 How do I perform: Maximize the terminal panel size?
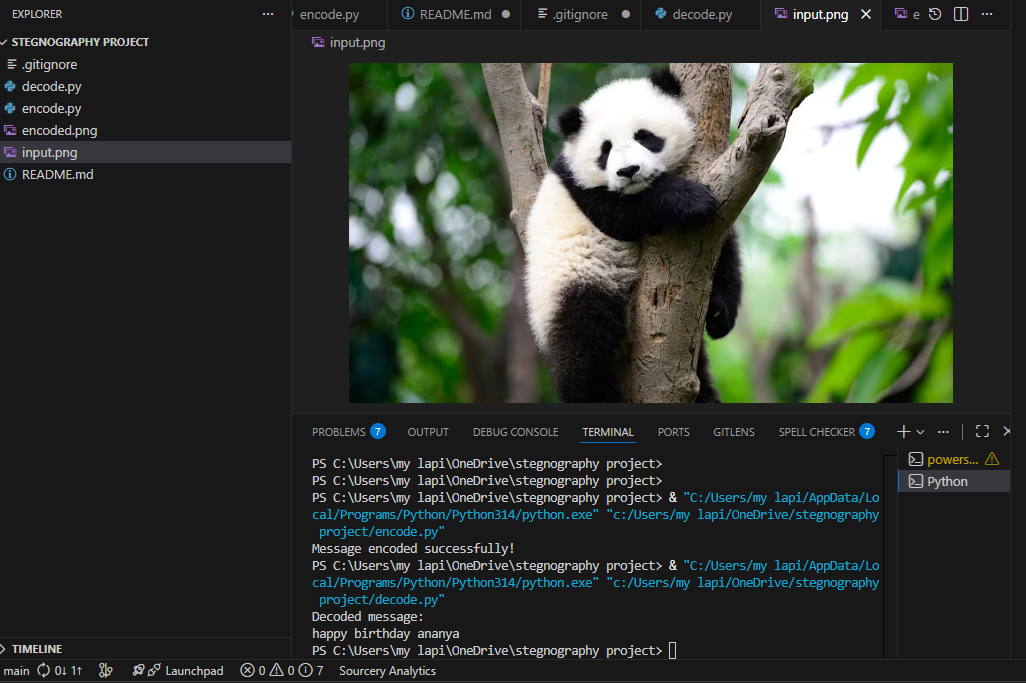click(982, 432)
